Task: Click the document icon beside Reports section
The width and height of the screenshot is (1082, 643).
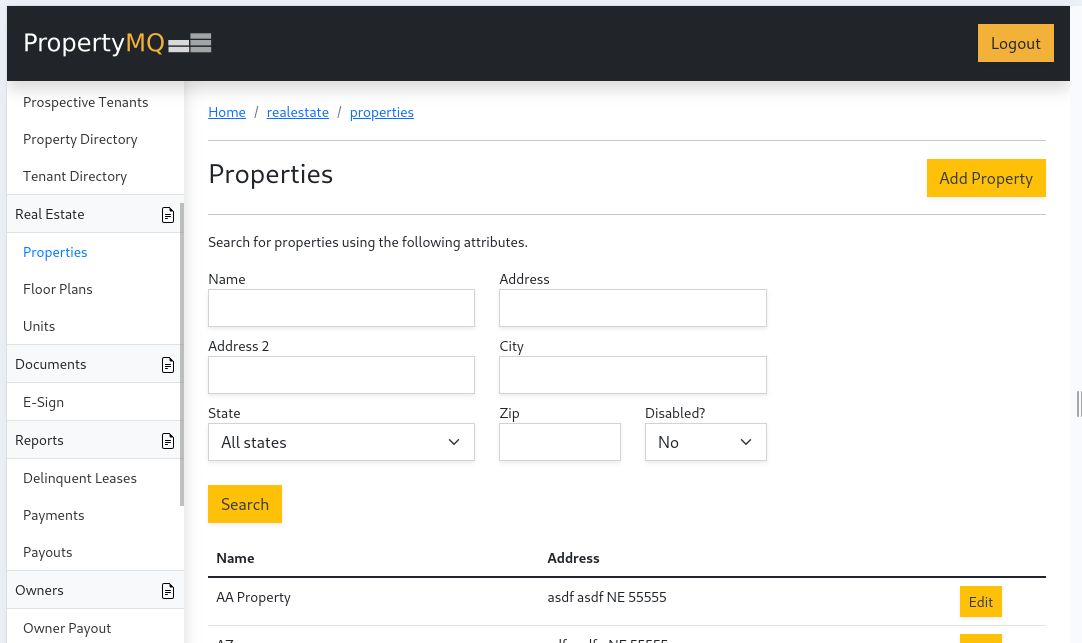Action: point(168,441)
